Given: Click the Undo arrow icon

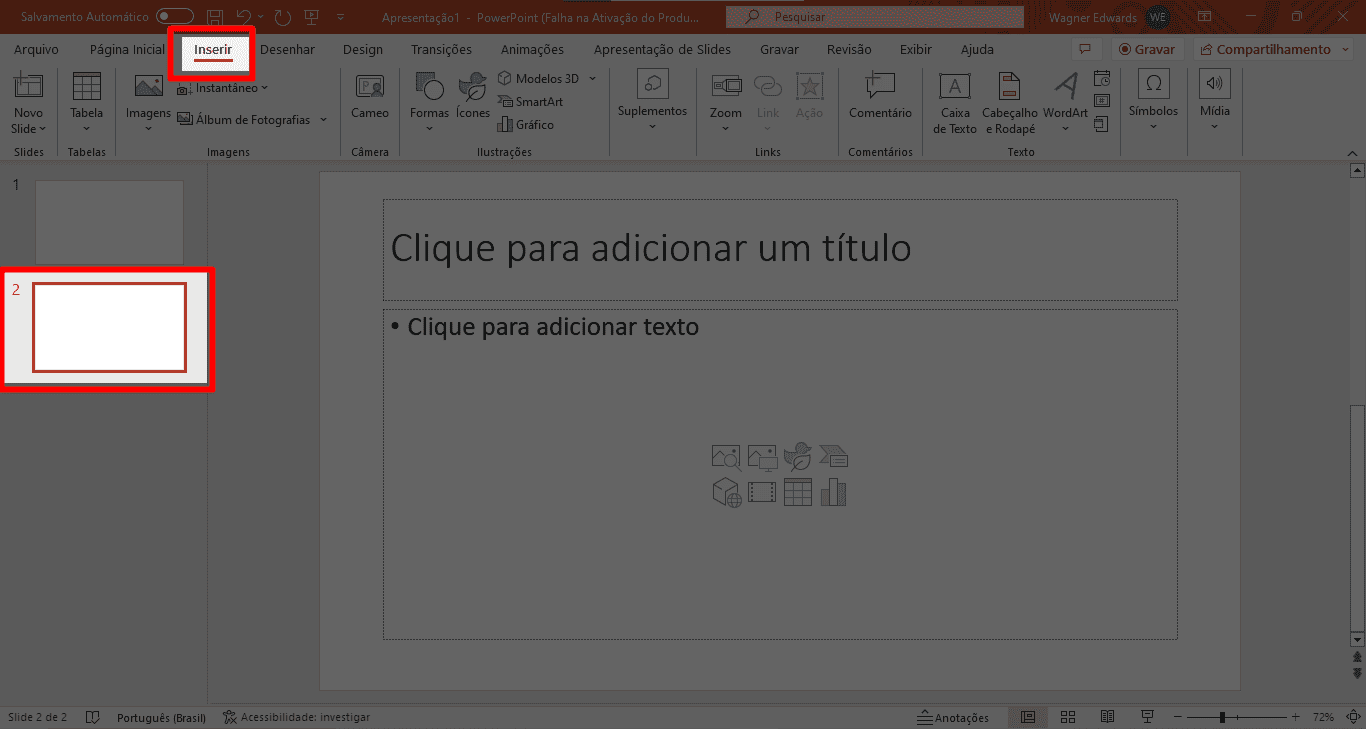Looking at the screenshot, I should point(243,17).
